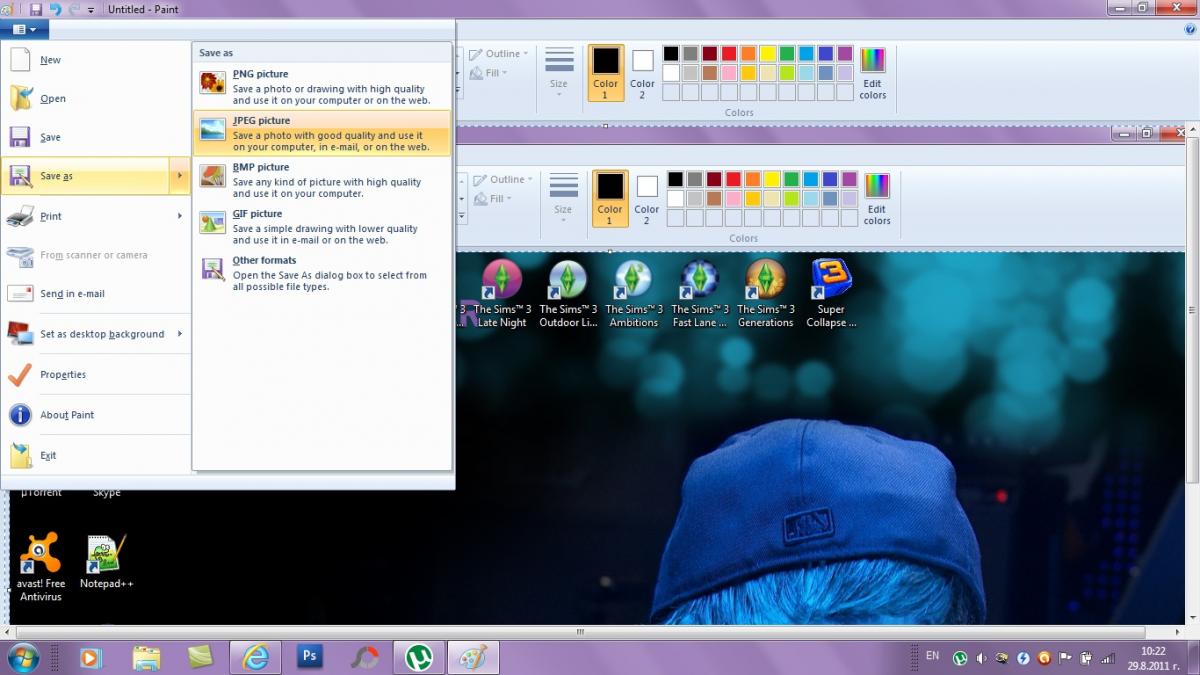Image resolution: width=1200 pixels, height=675 pixels.
Task: Expand the Print submenu arrow
Action: pyautogui.click(x=180, y=216)
